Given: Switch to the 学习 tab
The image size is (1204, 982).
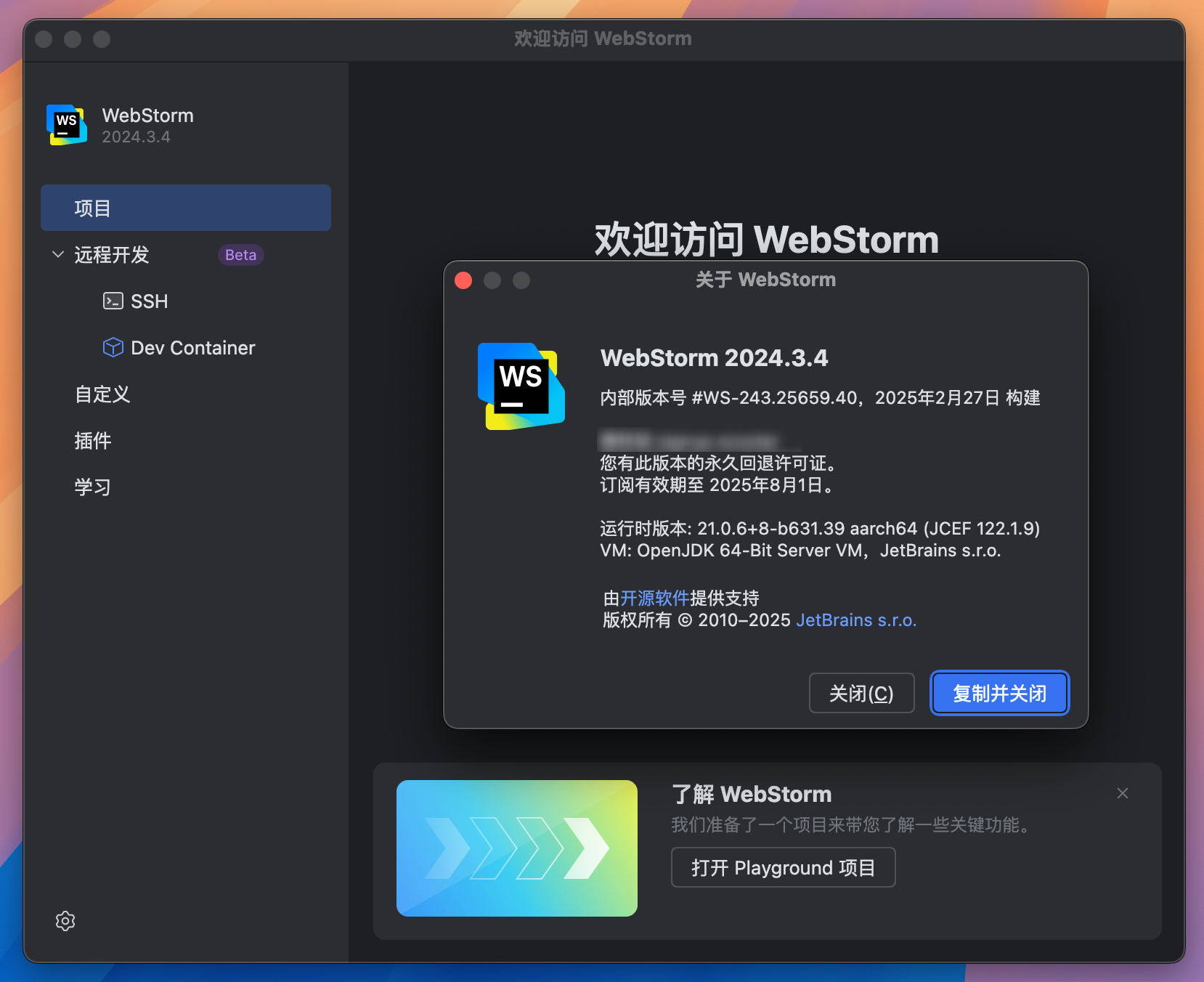Looking at the screenshot, I should [x=93, y=487].
